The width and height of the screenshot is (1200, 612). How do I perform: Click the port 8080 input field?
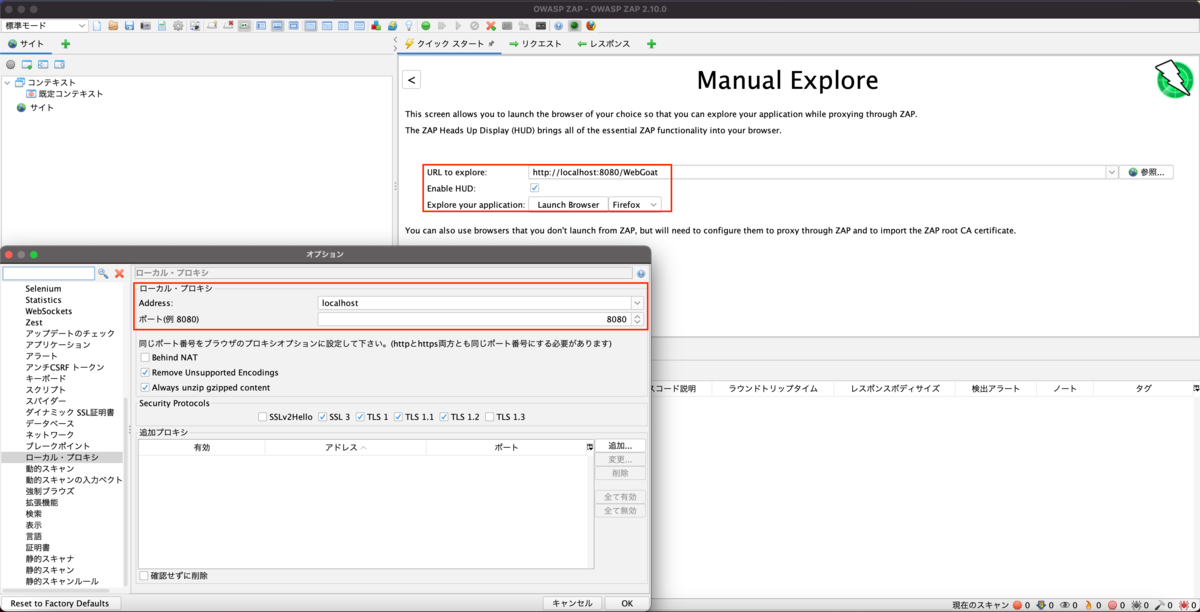474,320
